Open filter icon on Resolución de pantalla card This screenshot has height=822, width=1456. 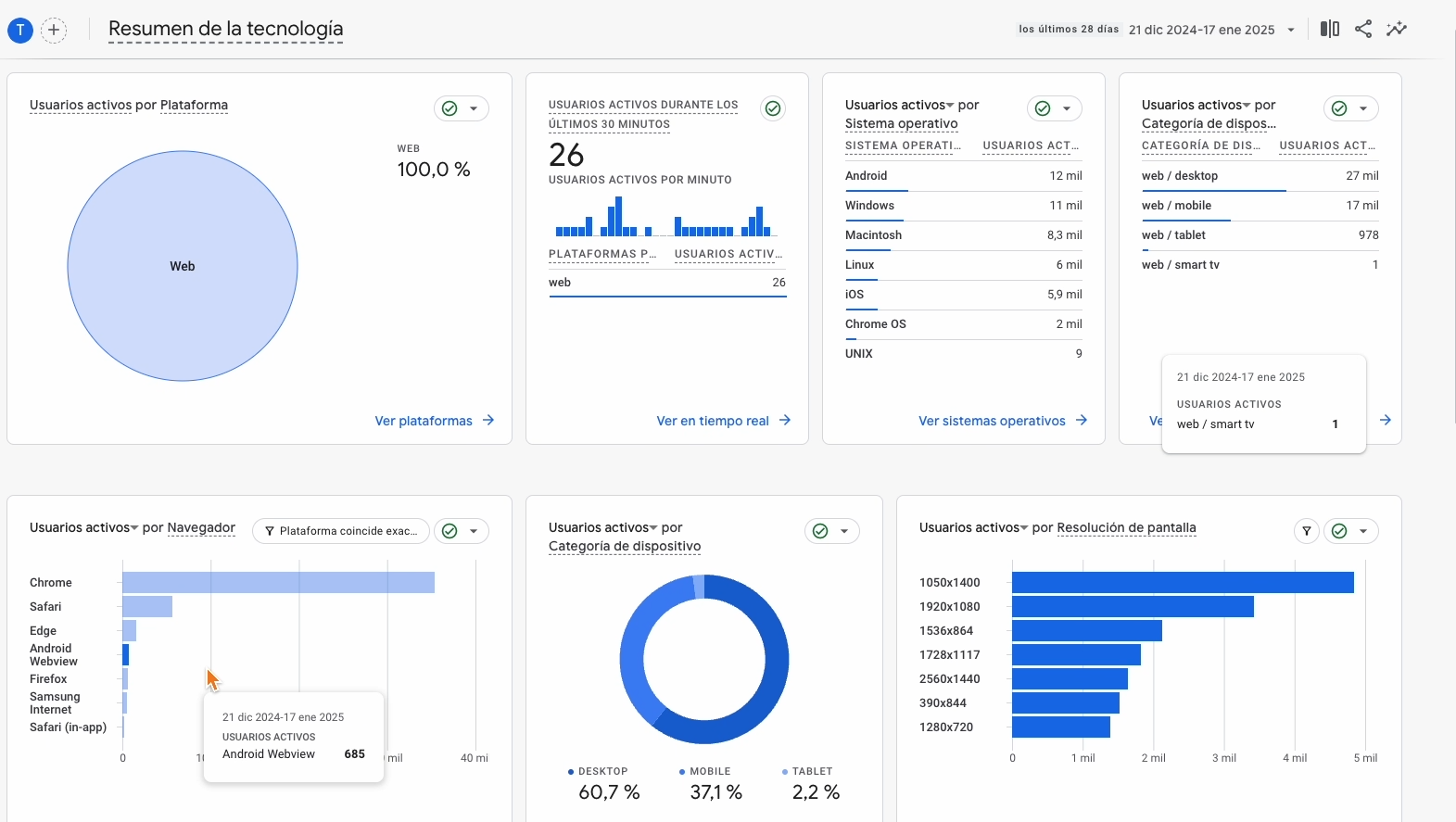1306,531
